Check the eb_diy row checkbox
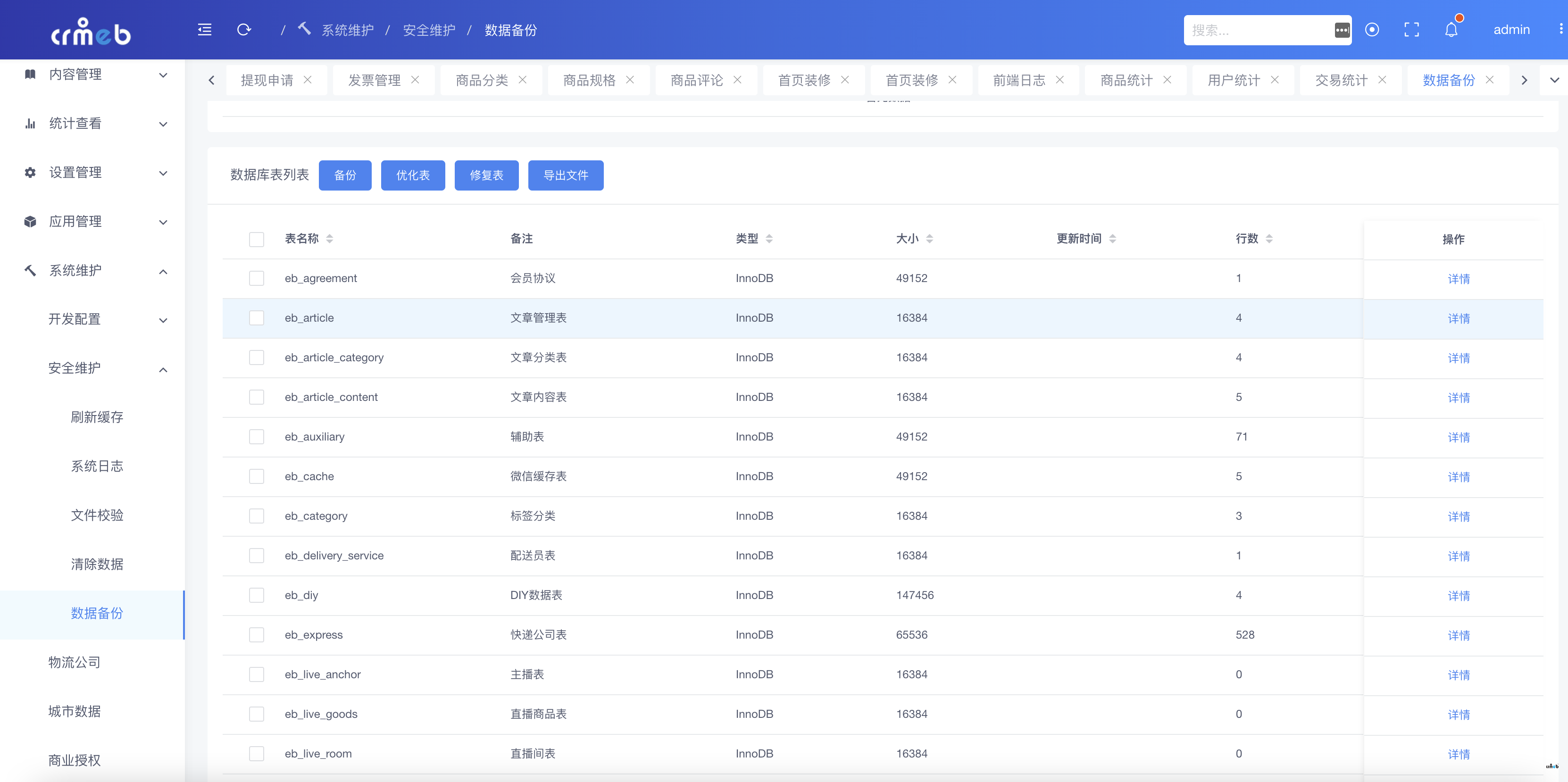The image size is (1568, 782). click(256, 595)
